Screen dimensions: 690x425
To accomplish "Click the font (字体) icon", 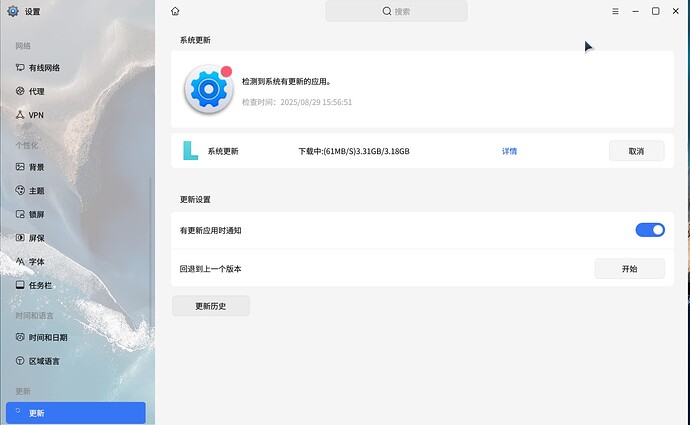I will click(20, 261).
